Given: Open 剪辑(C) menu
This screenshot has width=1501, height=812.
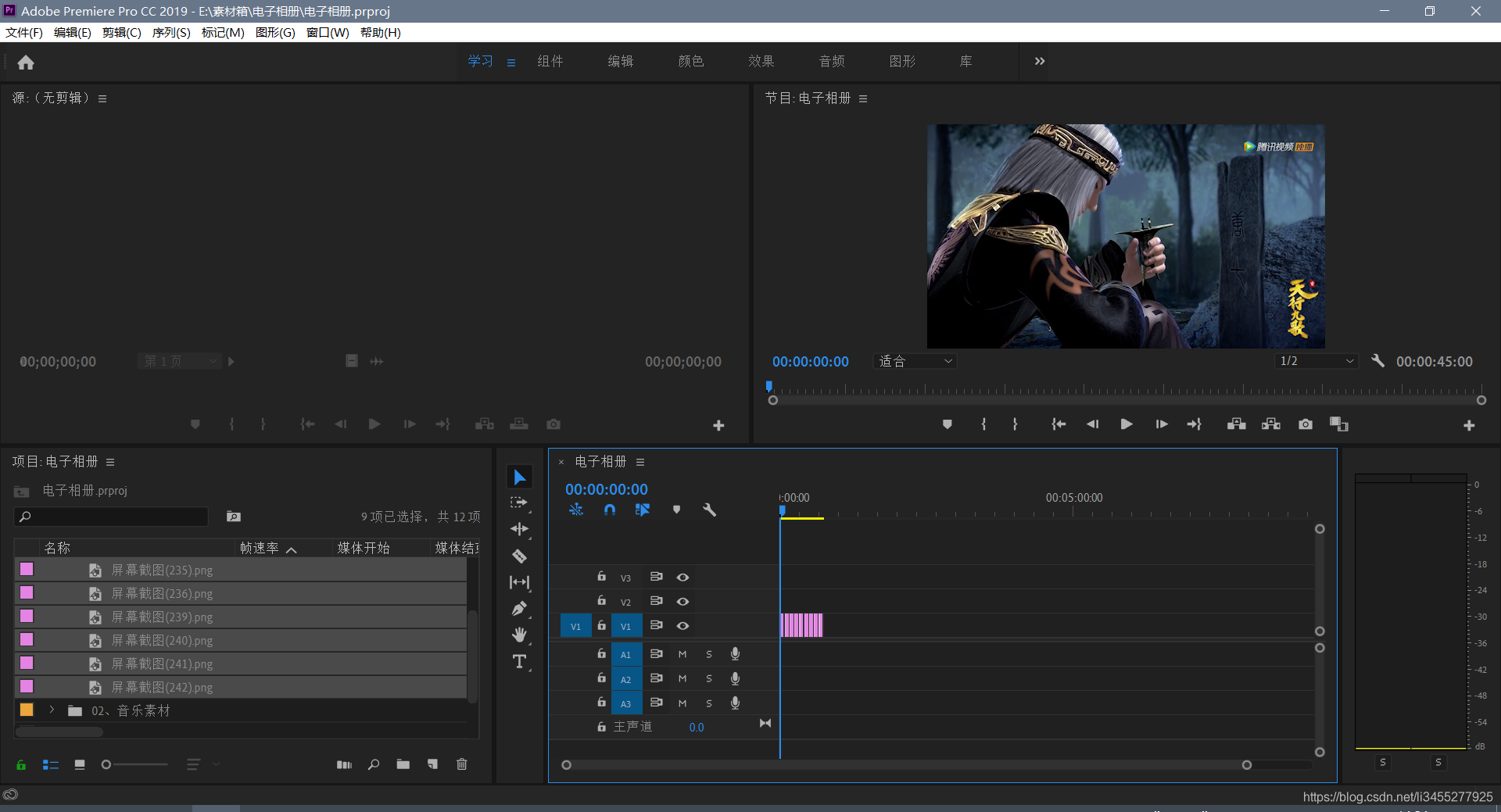Looking at the screenshot, I should click(122, 33).
